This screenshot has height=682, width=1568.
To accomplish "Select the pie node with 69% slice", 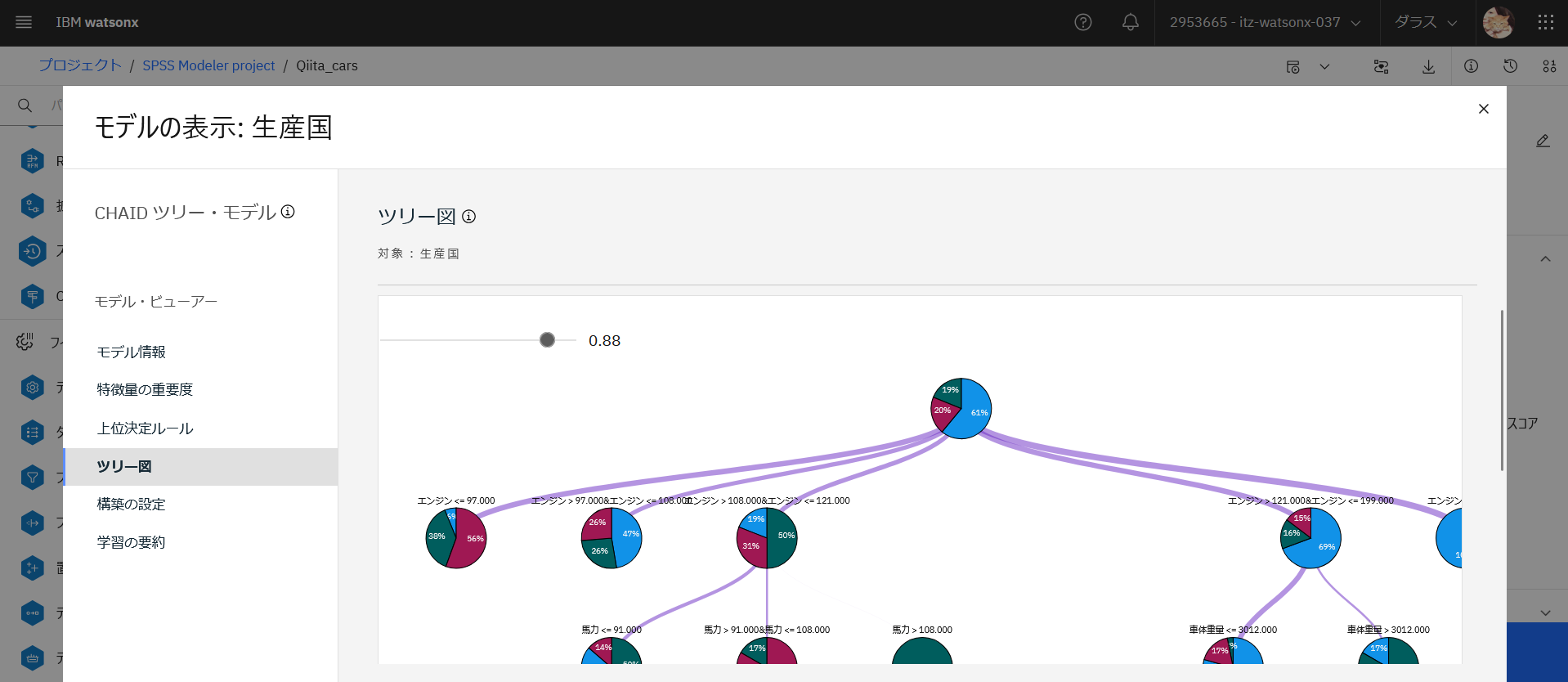I will pos(1310,538).
